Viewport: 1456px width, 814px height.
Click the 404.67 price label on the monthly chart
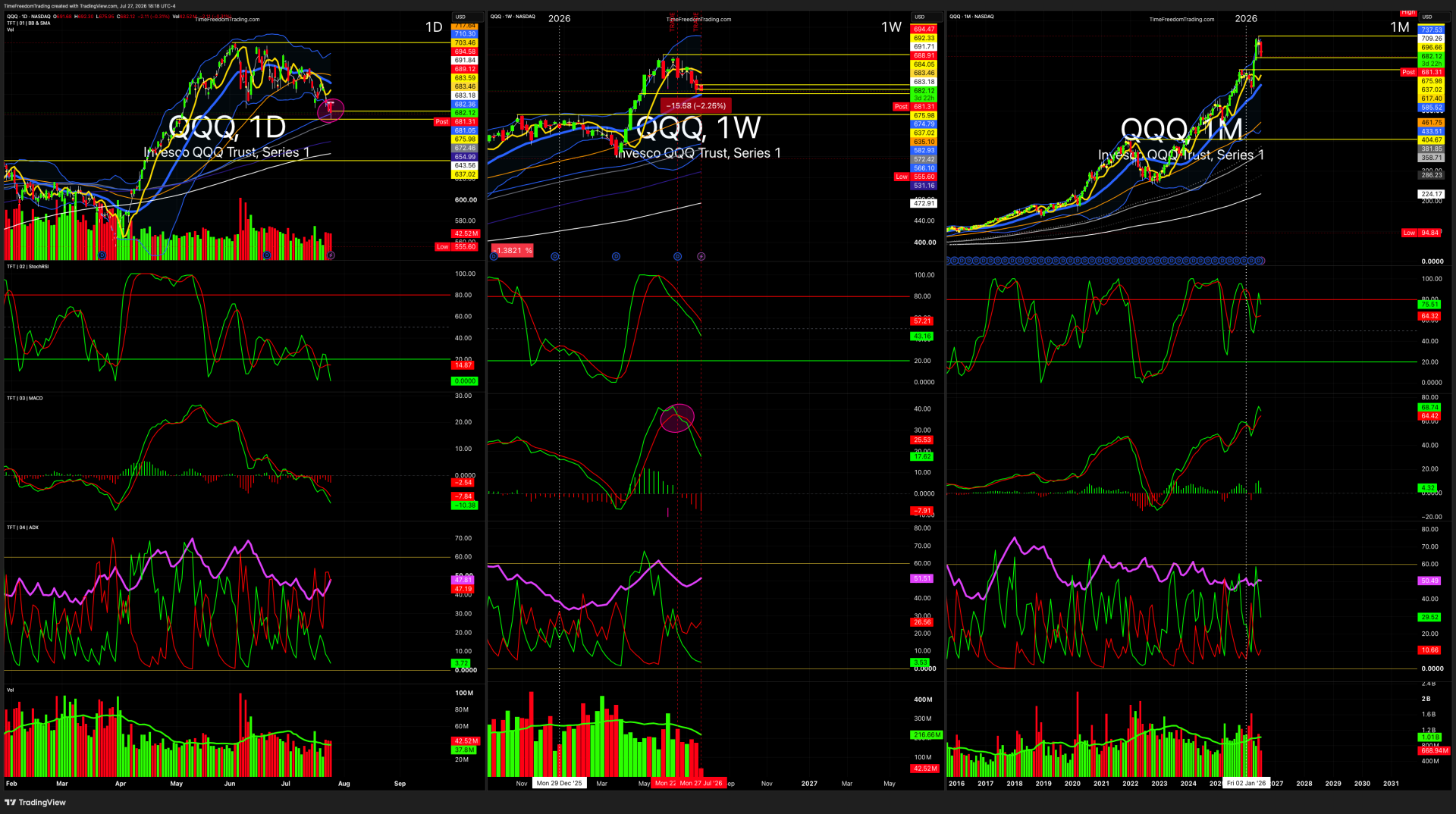click(x=1432, y=140)
